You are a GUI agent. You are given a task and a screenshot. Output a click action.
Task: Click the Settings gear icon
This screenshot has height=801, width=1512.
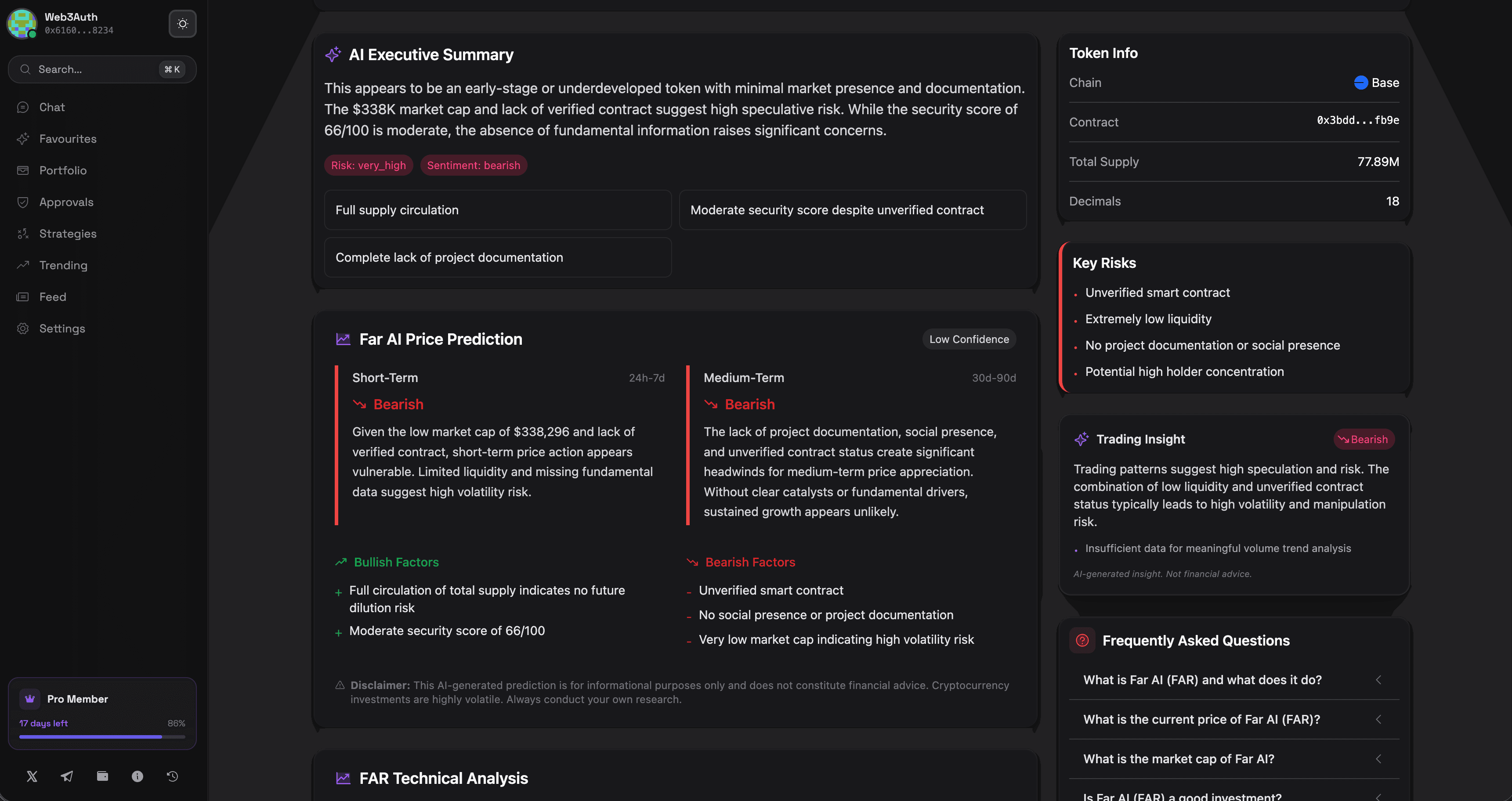pyautogui.click(x=23, y=329)
